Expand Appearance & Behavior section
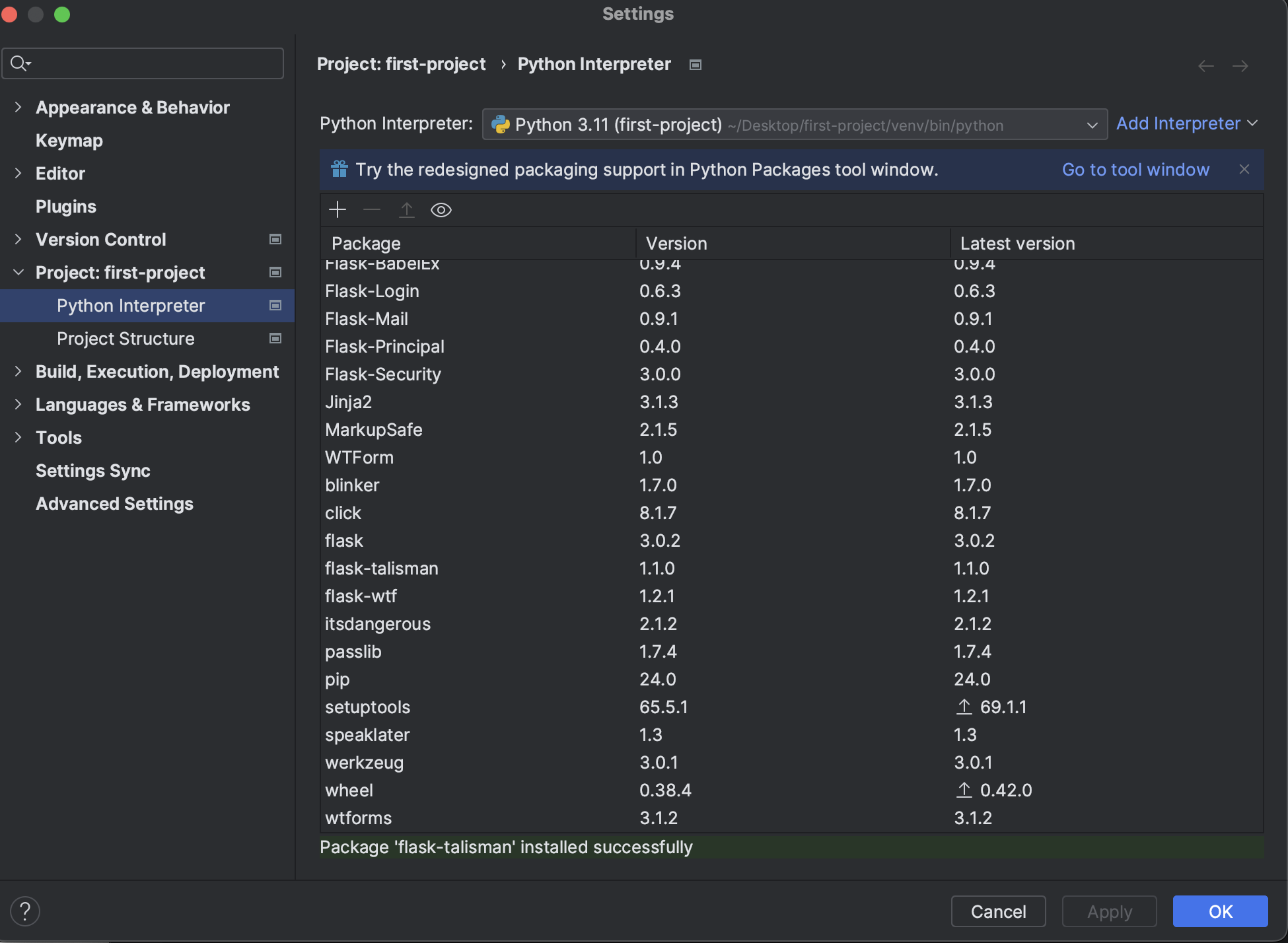This screenshot has width=1288, height=943. point(18,107)
